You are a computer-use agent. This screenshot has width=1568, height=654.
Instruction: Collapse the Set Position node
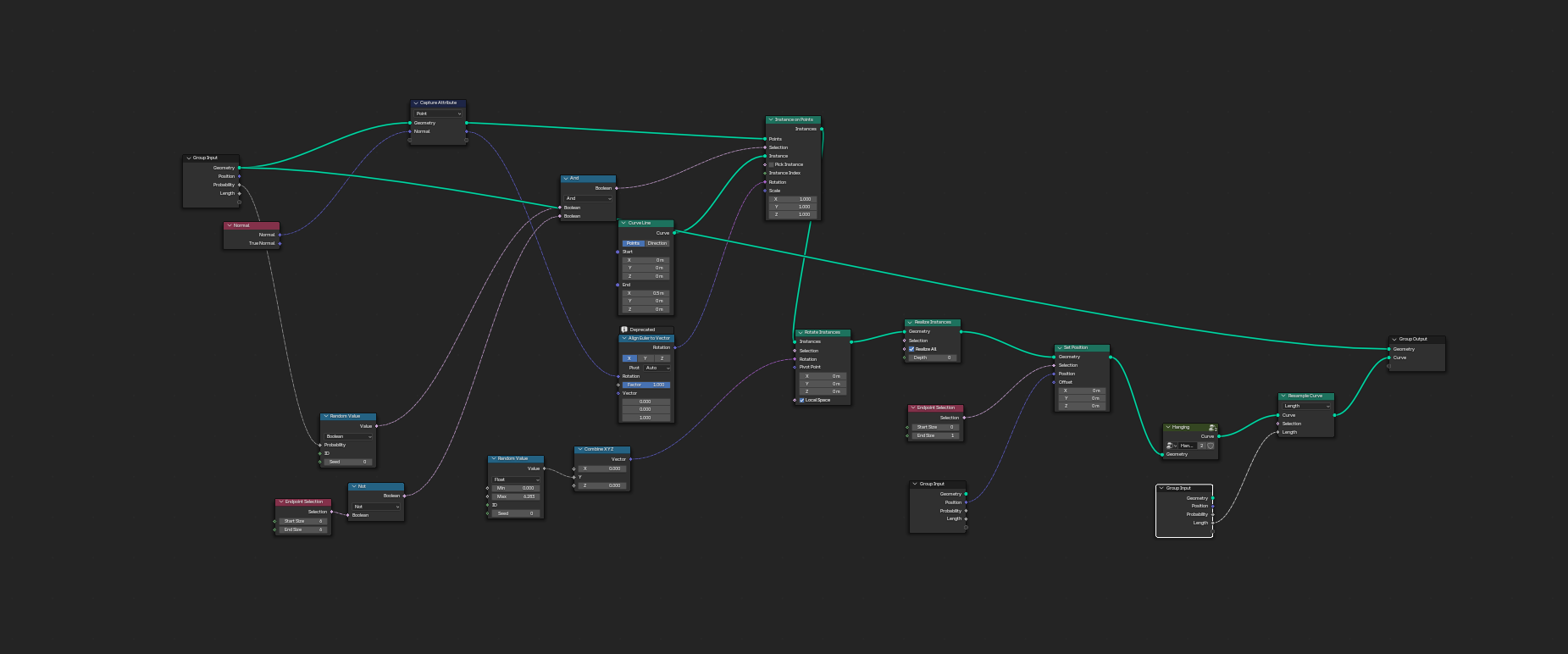pyautogui.click(x=1059, y=348)
